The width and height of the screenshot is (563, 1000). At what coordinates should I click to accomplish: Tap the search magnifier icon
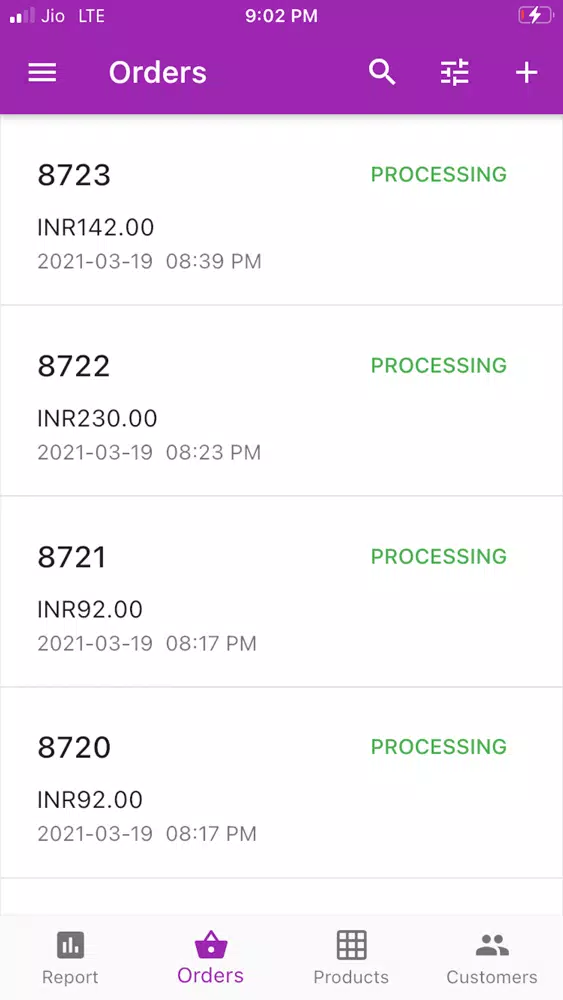[x=382, y=73]
